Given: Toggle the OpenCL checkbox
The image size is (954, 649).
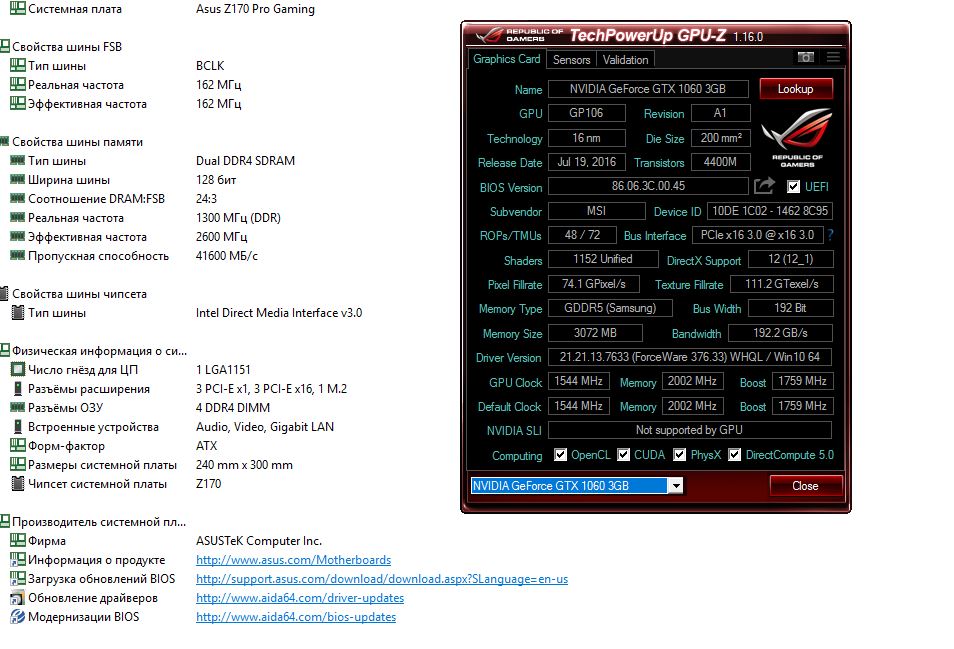Looking at the screenshot, I should coord(560,454).
